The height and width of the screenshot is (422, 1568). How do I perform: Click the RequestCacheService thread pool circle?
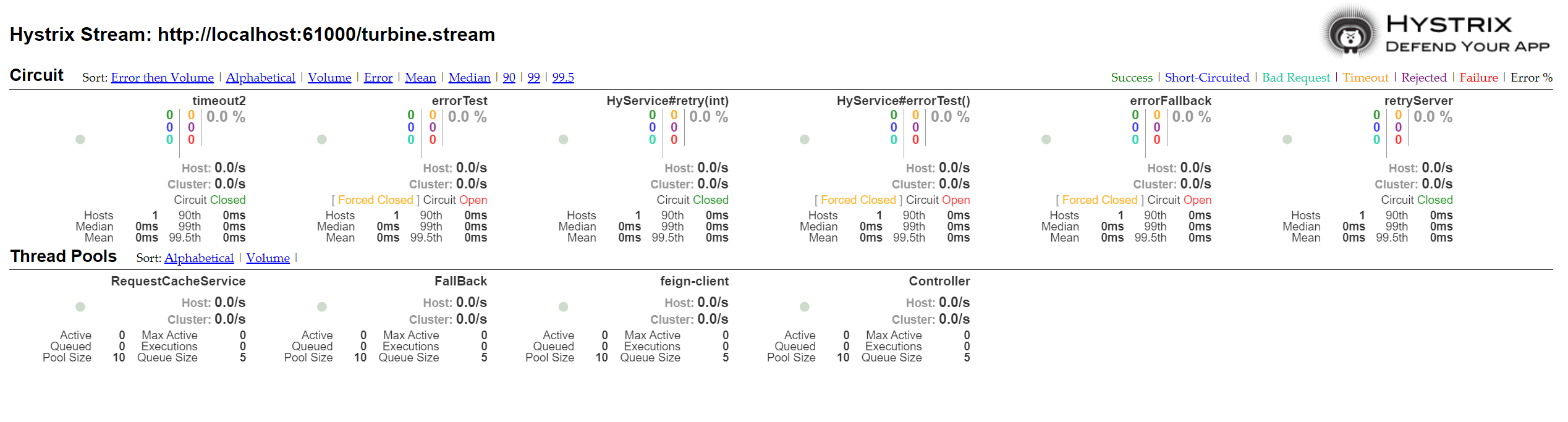coord(80,307)
